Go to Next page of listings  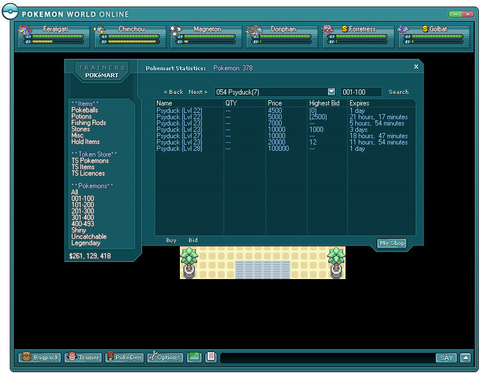198,92
